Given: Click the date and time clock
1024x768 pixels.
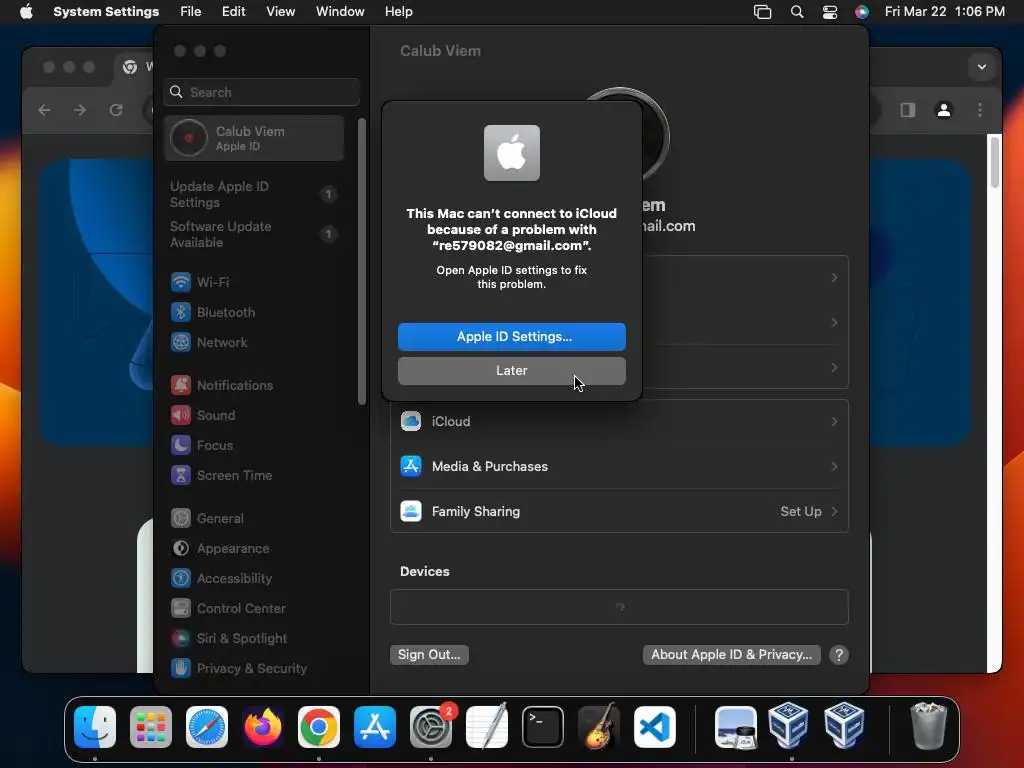Looking at the screenshot, I should 944,12.
